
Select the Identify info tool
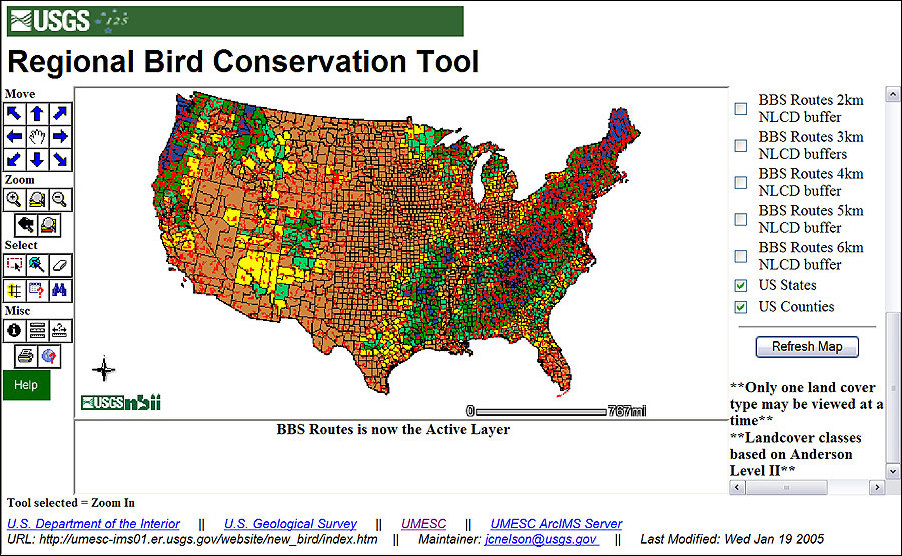[14, 331]
